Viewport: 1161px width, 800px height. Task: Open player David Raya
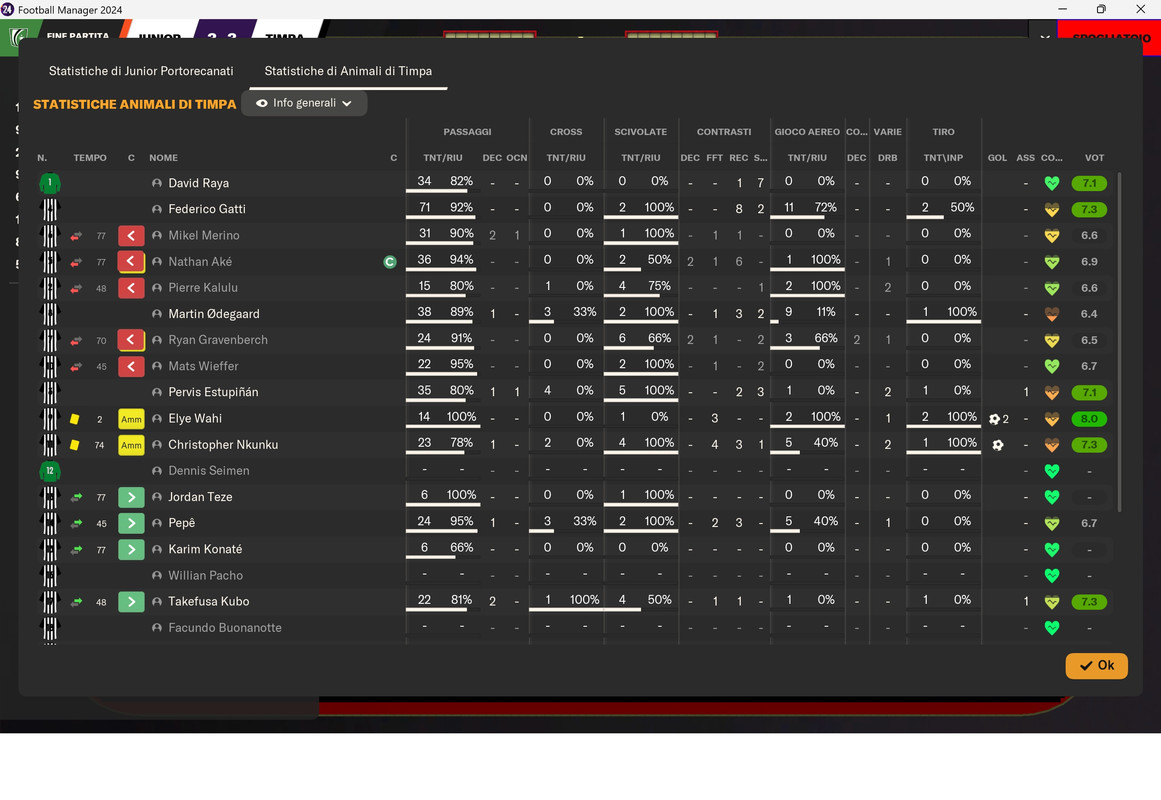[x=198, y=183]
